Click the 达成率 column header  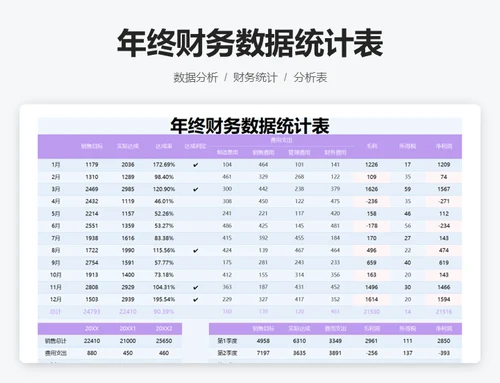click(164, 146)
